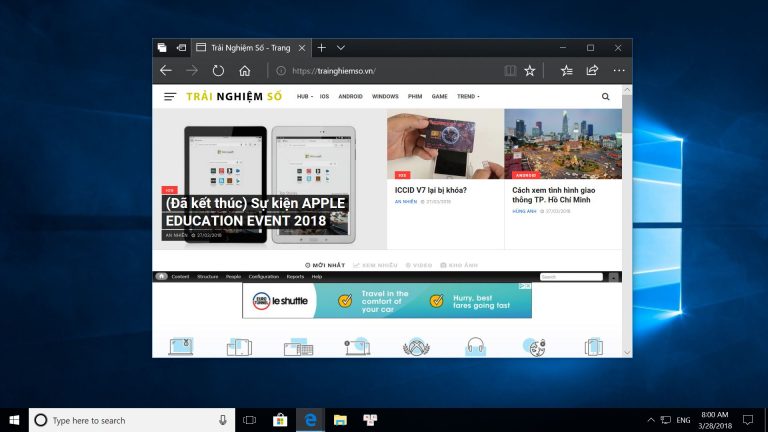Show site information icon in address bar
This screenshot has height=432, width=768.
point(281,71)
